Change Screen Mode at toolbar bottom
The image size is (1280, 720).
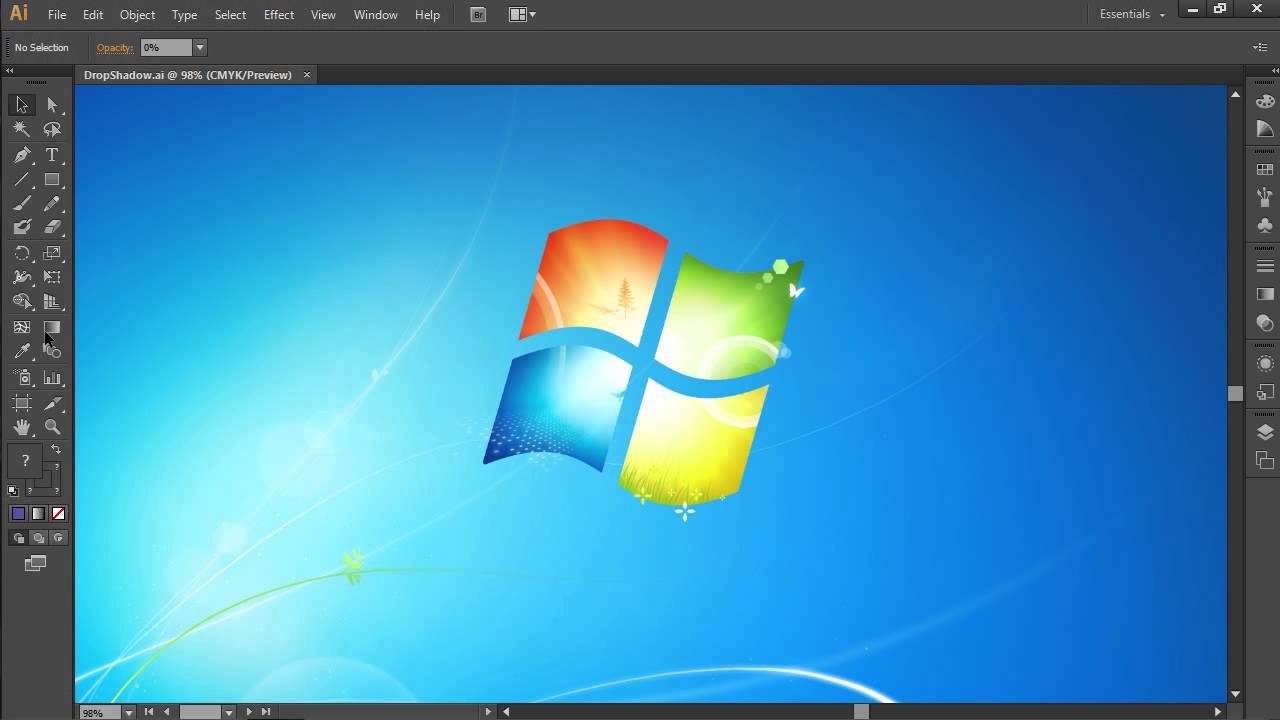(36, 564)
